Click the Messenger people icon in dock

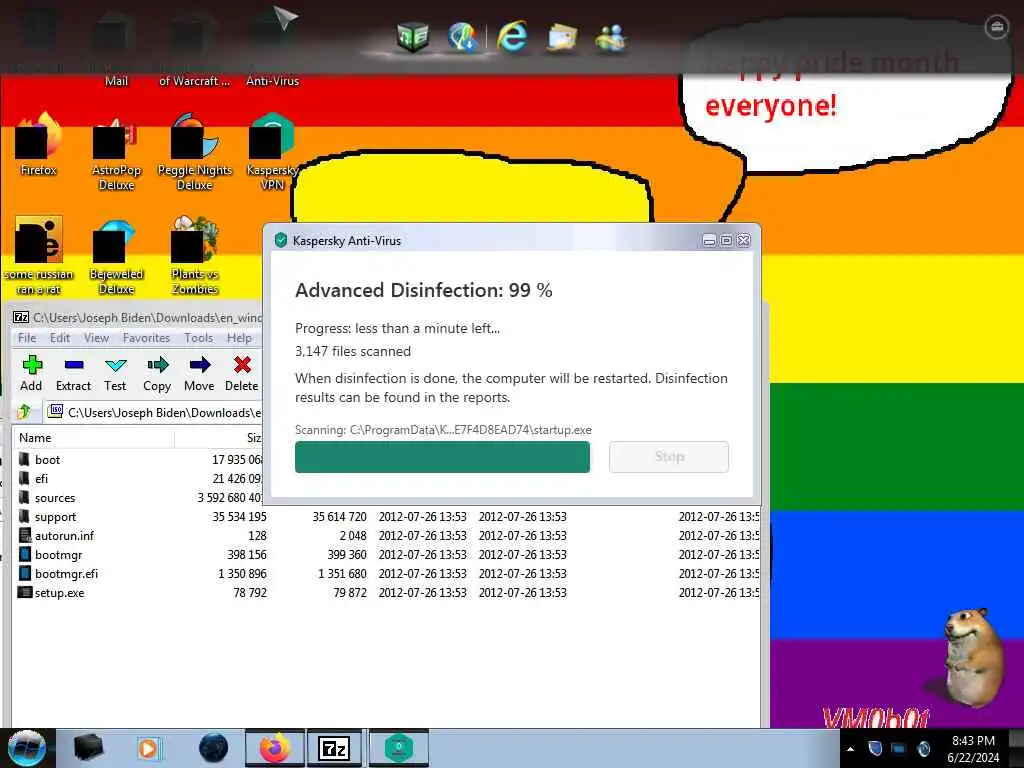611,37
